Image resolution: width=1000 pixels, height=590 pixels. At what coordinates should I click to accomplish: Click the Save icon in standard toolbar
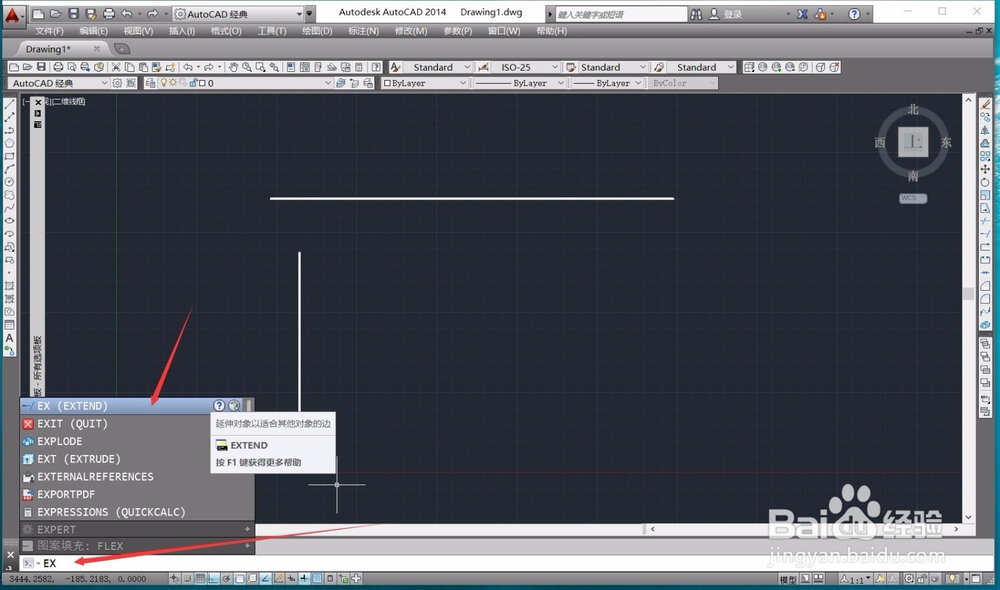coord(41,67)
